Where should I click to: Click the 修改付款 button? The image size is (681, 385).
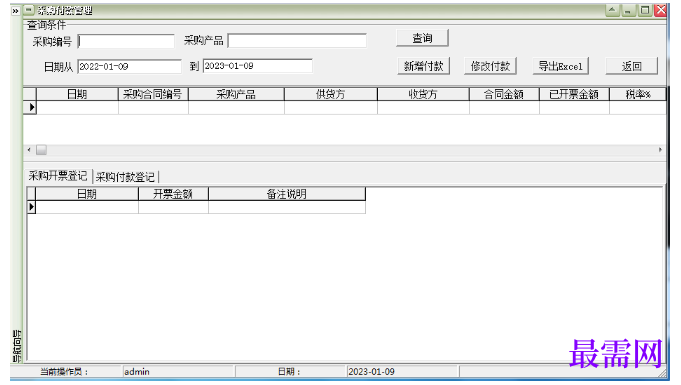[490, 66]
